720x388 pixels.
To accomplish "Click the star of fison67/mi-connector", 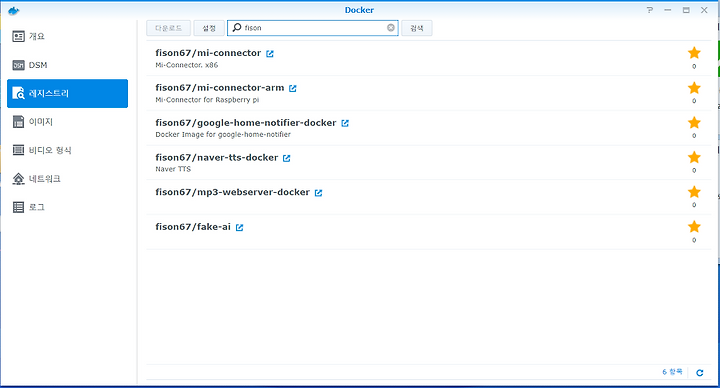I will [694, 53].
